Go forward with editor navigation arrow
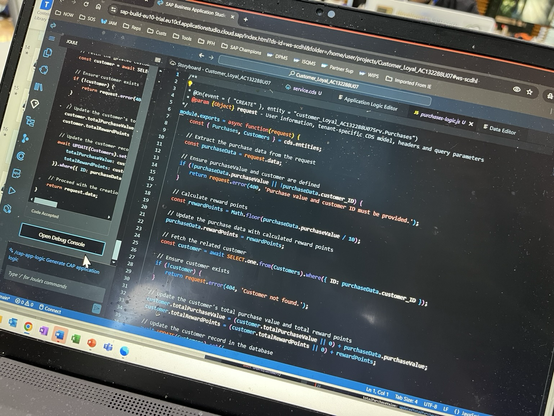This screenshot has height=416, width=554. click(211, 57)
